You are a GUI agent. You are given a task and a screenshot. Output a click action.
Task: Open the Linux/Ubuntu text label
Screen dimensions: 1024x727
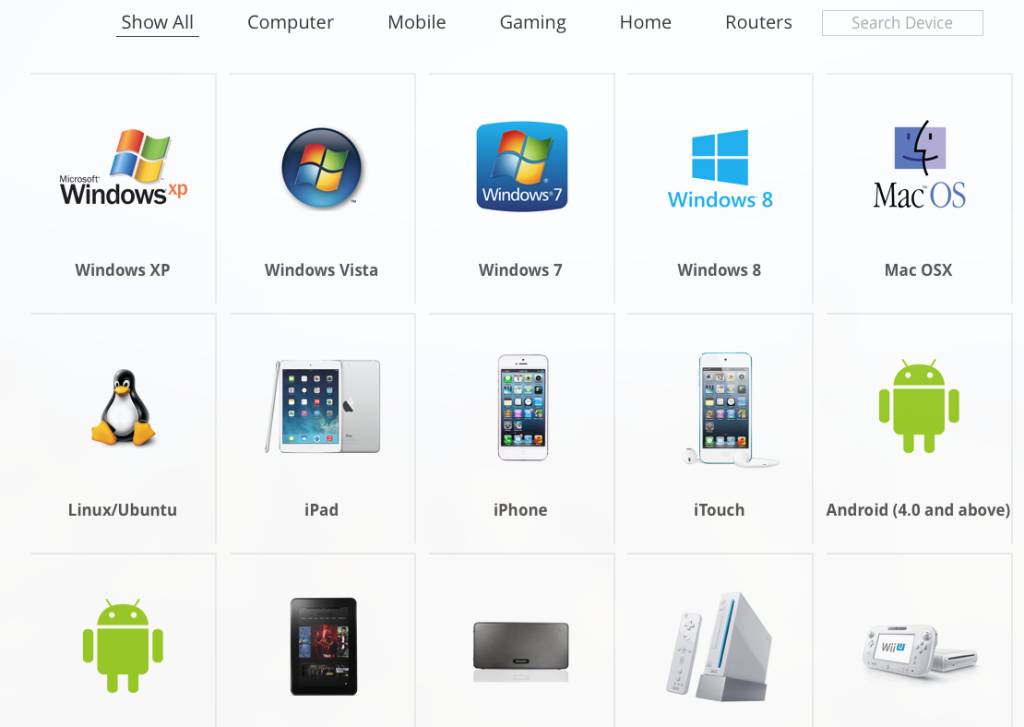pos(123,509)
